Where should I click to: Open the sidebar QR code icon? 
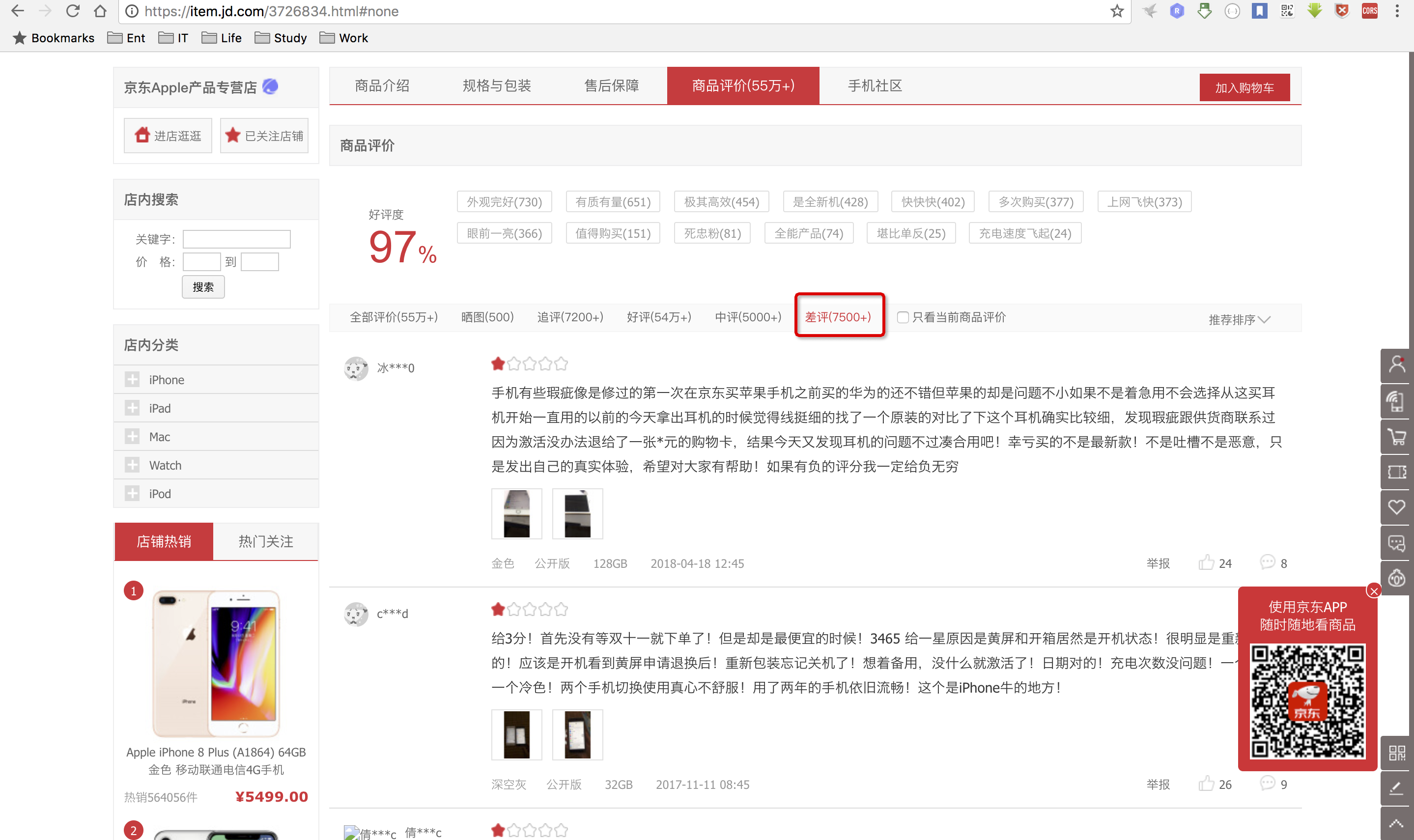1396,753
